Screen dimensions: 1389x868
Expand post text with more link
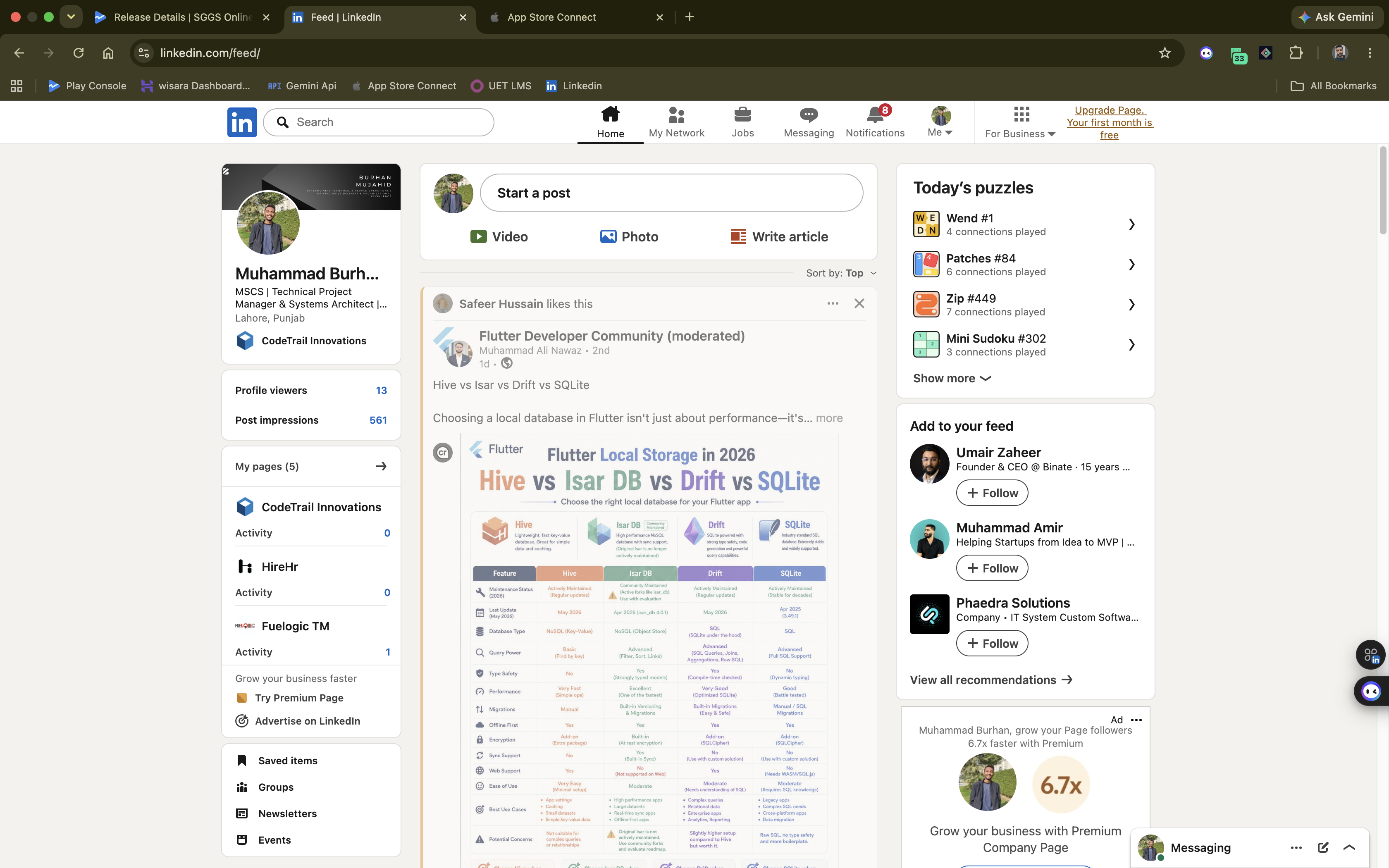829,418
